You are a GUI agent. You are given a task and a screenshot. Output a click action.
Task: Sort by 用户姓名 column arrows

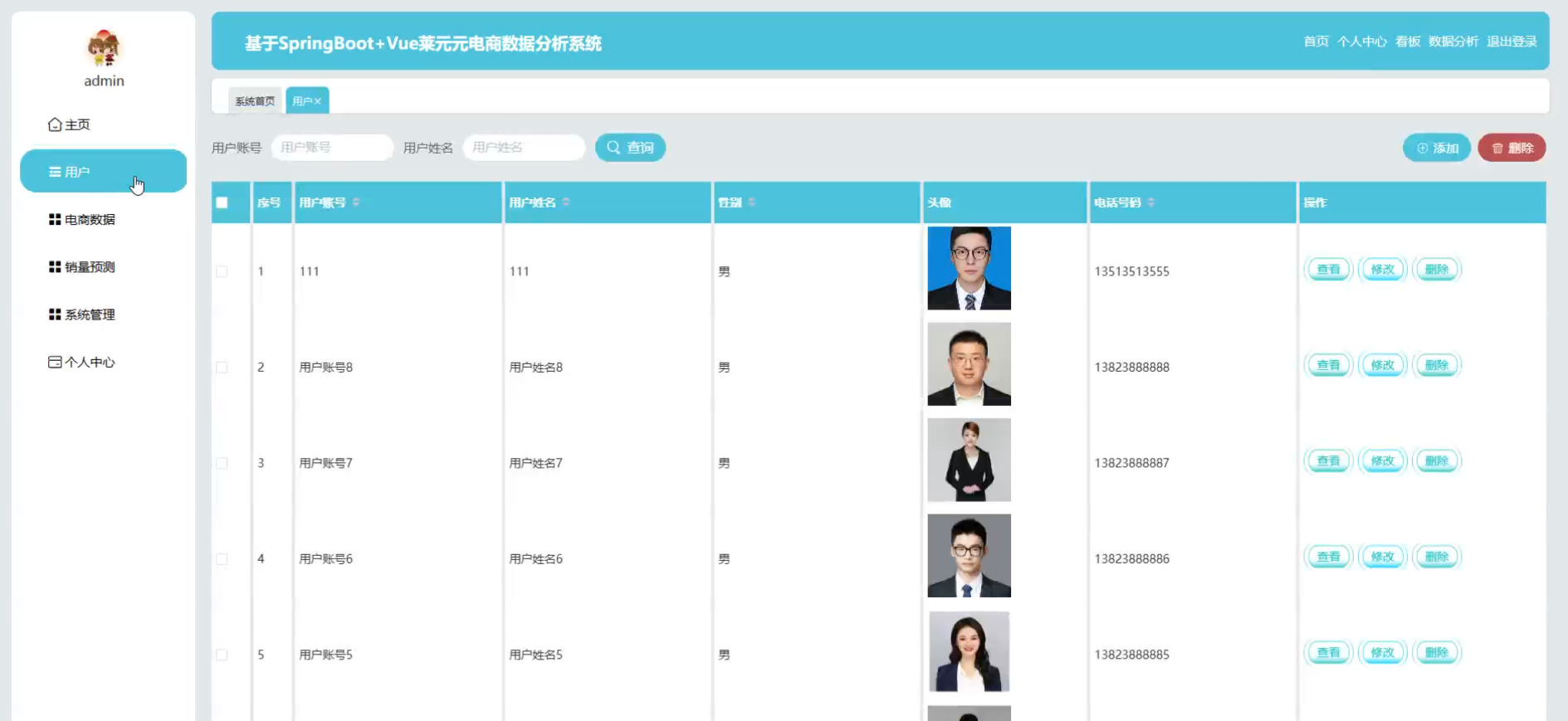click(566, 202)
